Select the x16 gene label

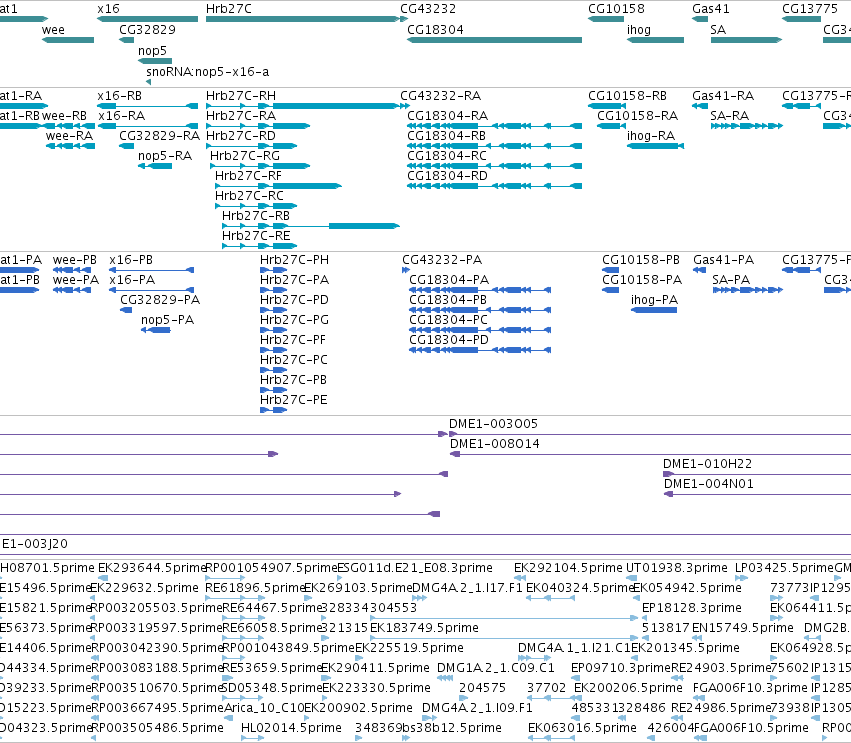point(109,9)
